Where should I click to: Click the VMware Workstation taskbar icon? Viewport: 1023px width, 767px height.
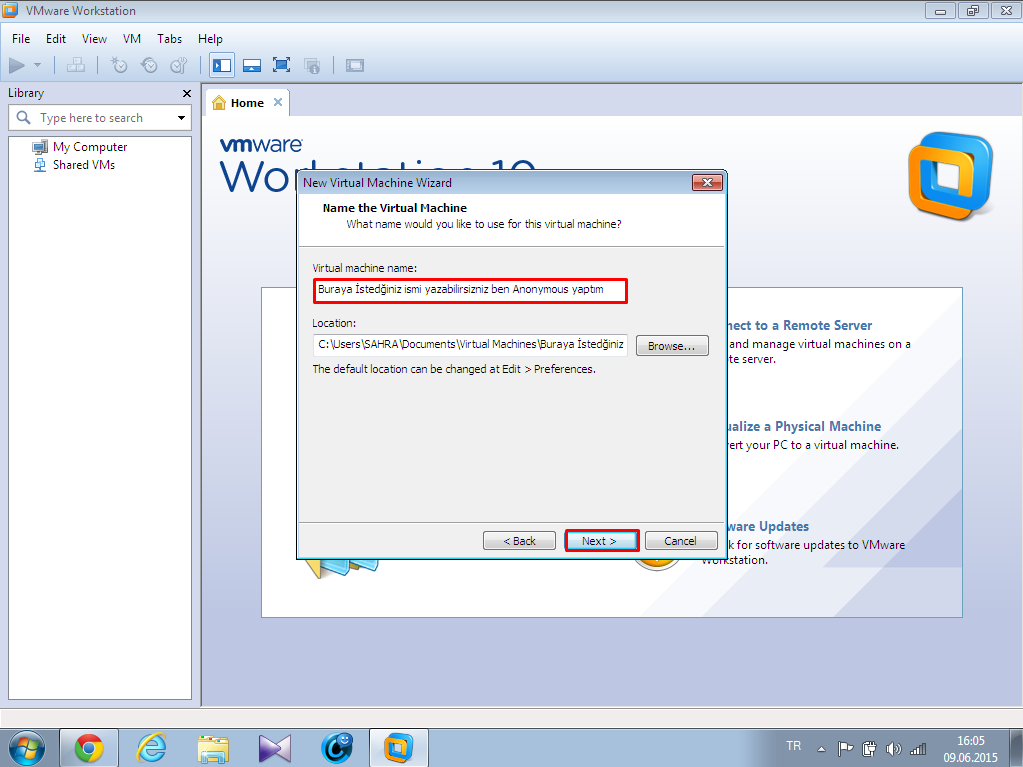click(399, 748)
